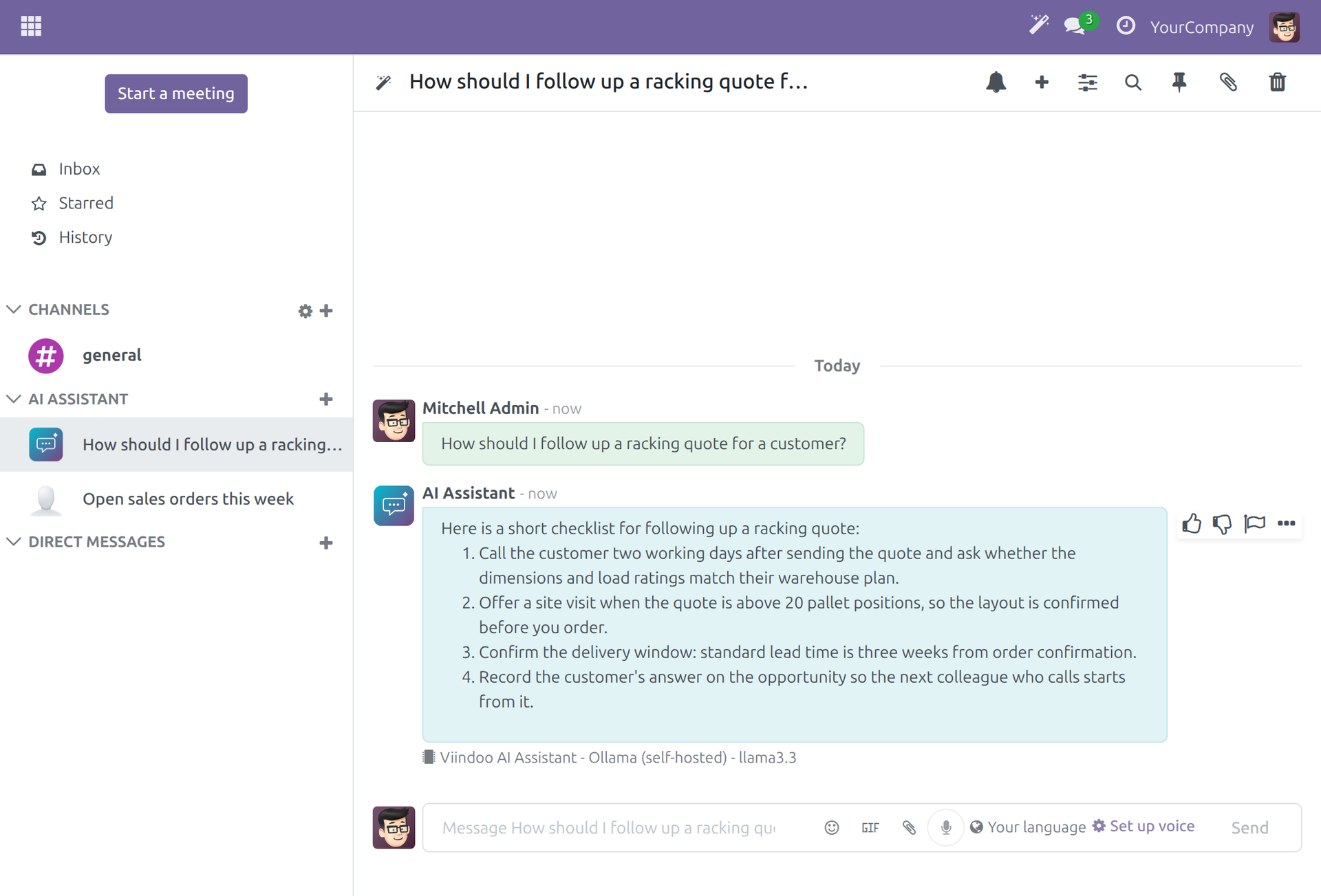
Task: Add a new channel with plus
Action: (x=326, y=311)
